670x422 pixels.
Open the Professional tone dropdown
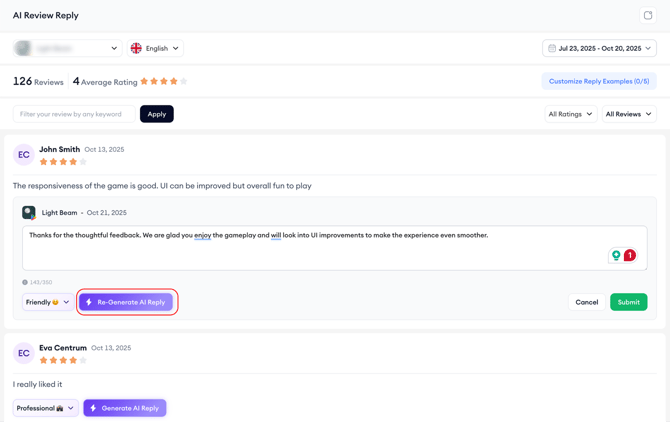click(x=46, y=408)
